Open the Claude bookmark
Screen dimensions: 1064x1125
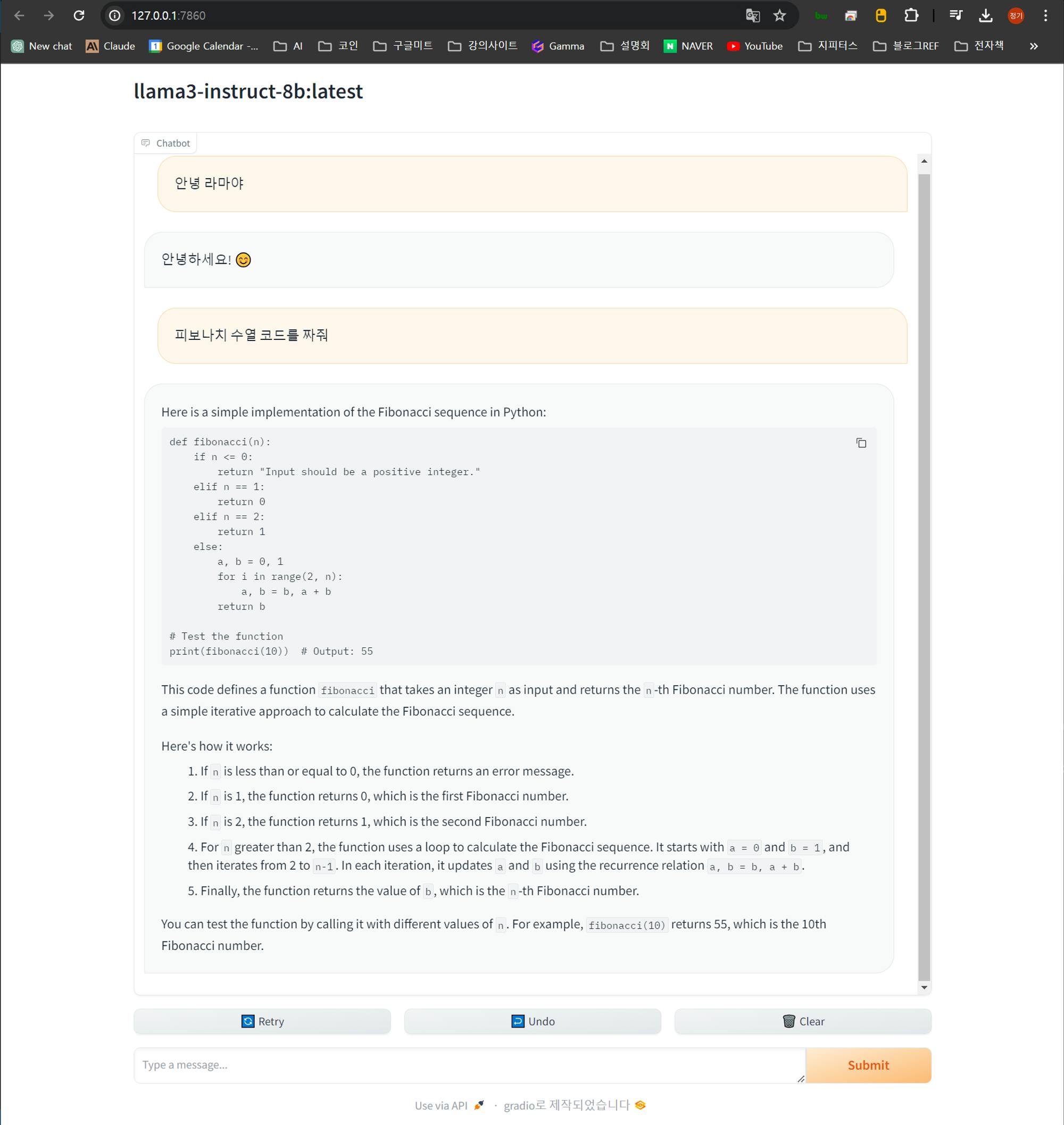pos(110,46)
